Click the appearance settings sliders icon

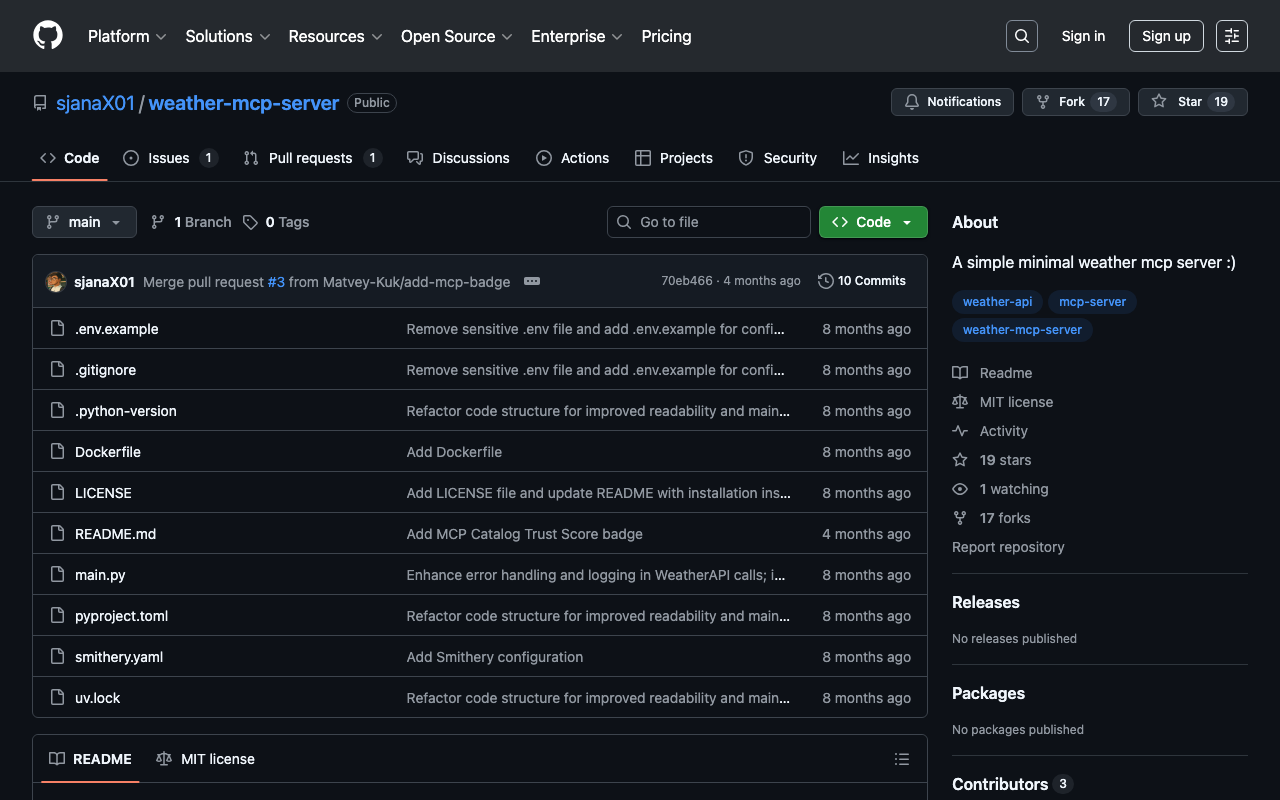click(1231, 36)
